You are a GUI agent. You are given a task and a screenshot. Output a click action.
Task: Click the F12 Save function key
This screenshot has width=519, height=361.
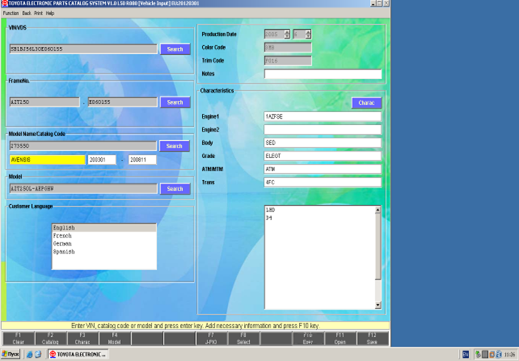372,338
